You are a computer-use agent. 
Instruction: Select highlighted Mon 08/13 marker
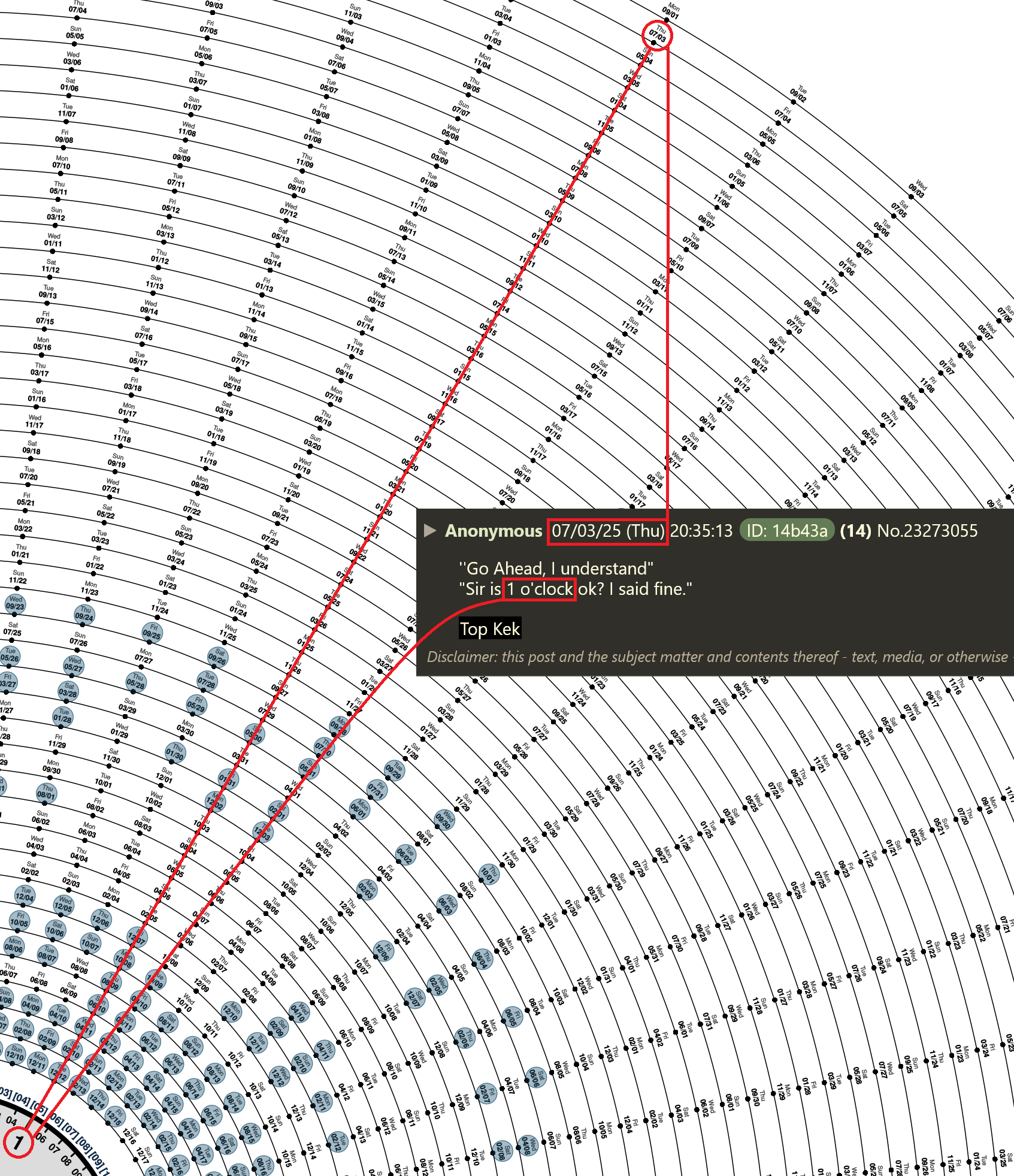pyautogui.click(x=215, y=1074)
